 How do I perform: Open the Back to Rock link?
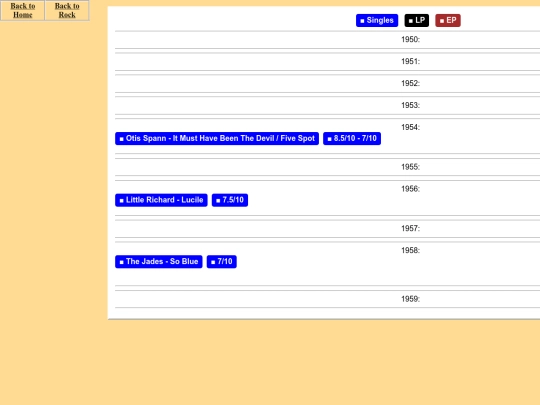pyautogui.click(x=67, y=10)
